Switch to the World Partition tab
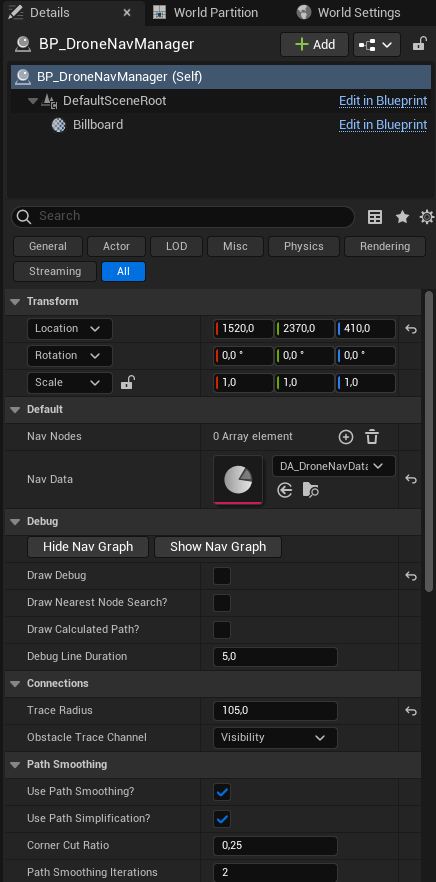The height and width of the screenshot is (882, 436). coord(206,12)
